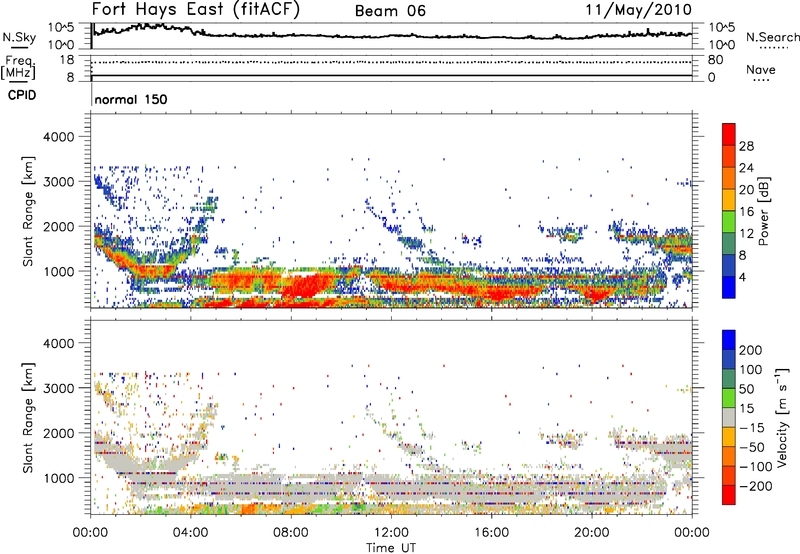
Task: Click the 'normal 150' CPID text
Action: coord(131,99)
